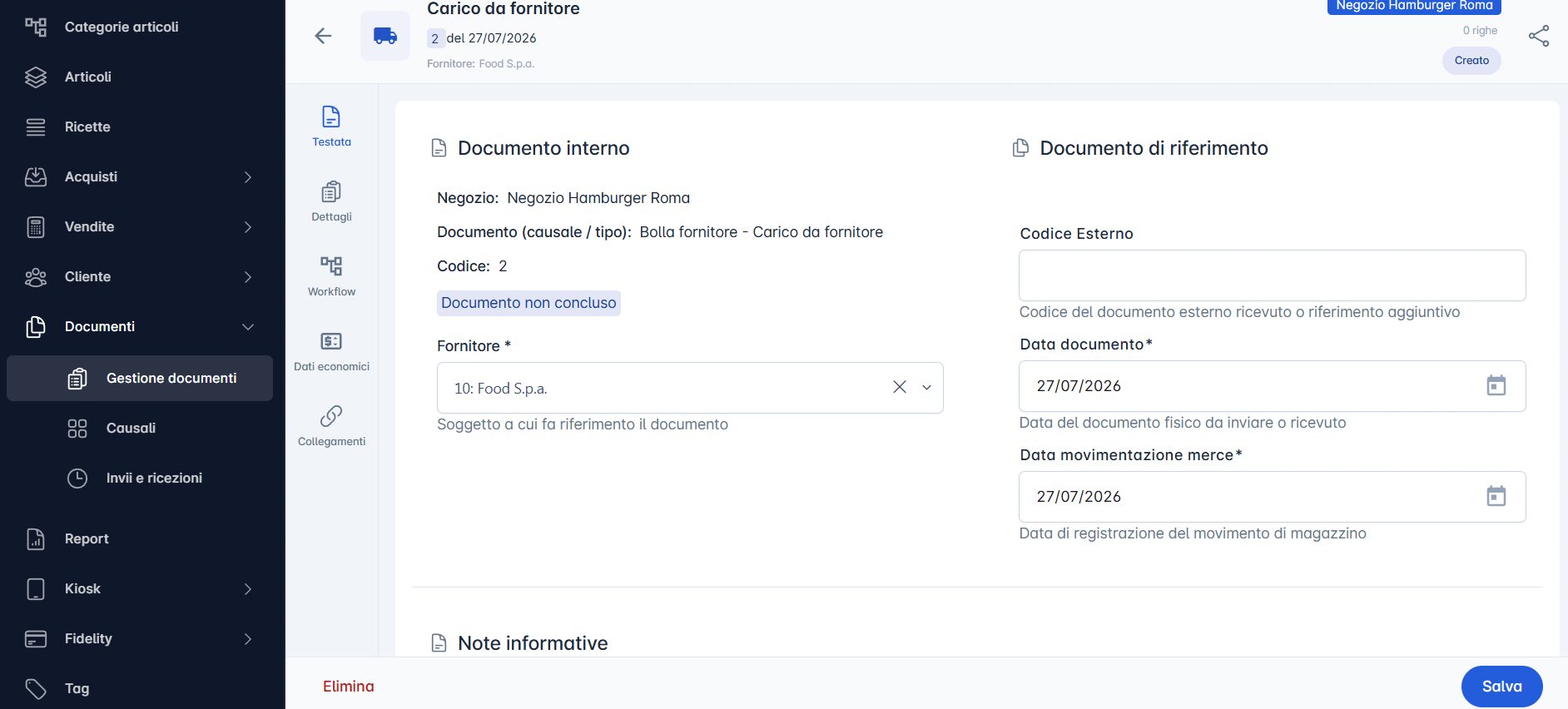Collapse the Documenti menu chevron
This screenshot has width=1568, height=709.
coord(248,327)
